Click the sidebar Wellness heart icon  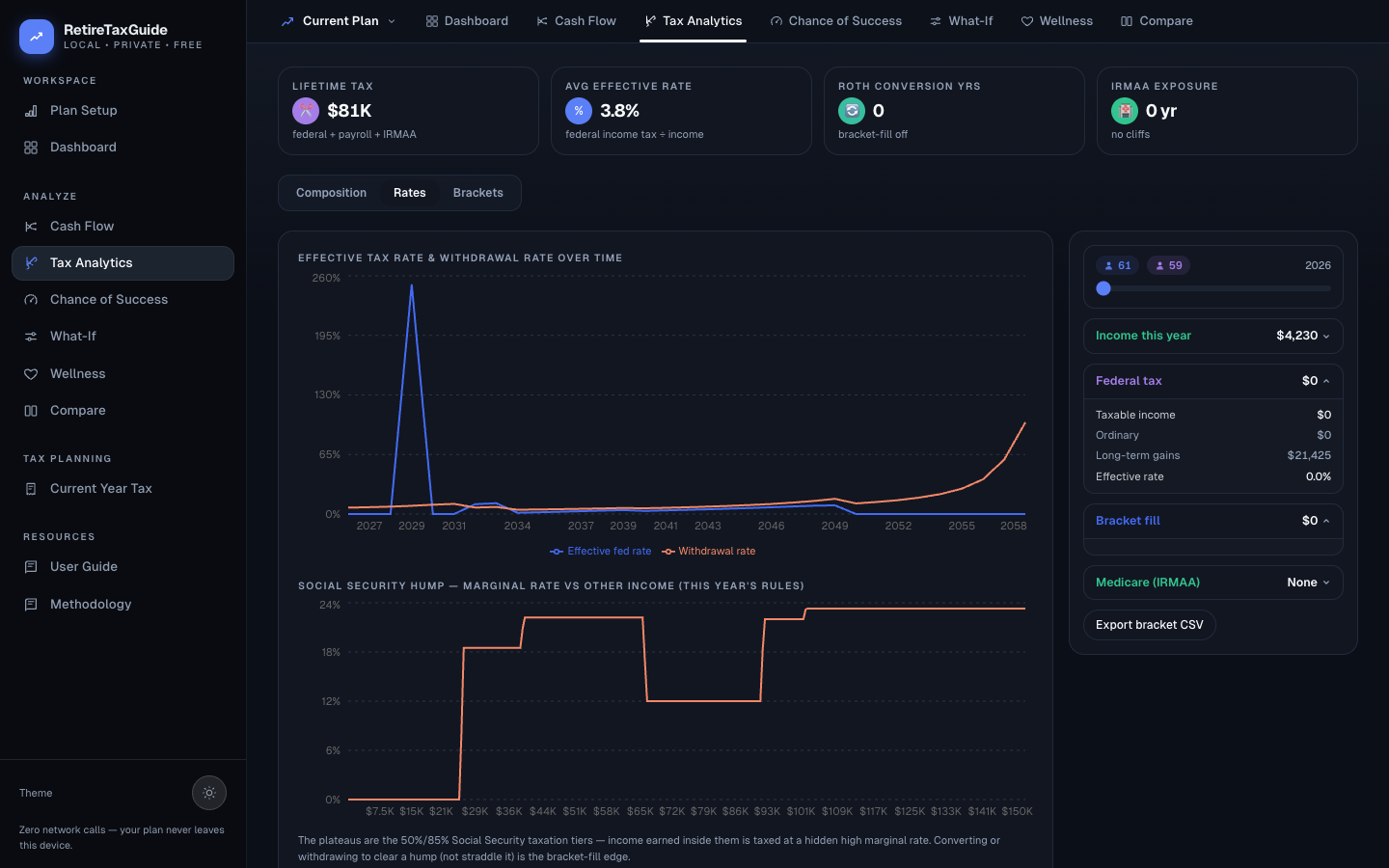pos(31,374)
